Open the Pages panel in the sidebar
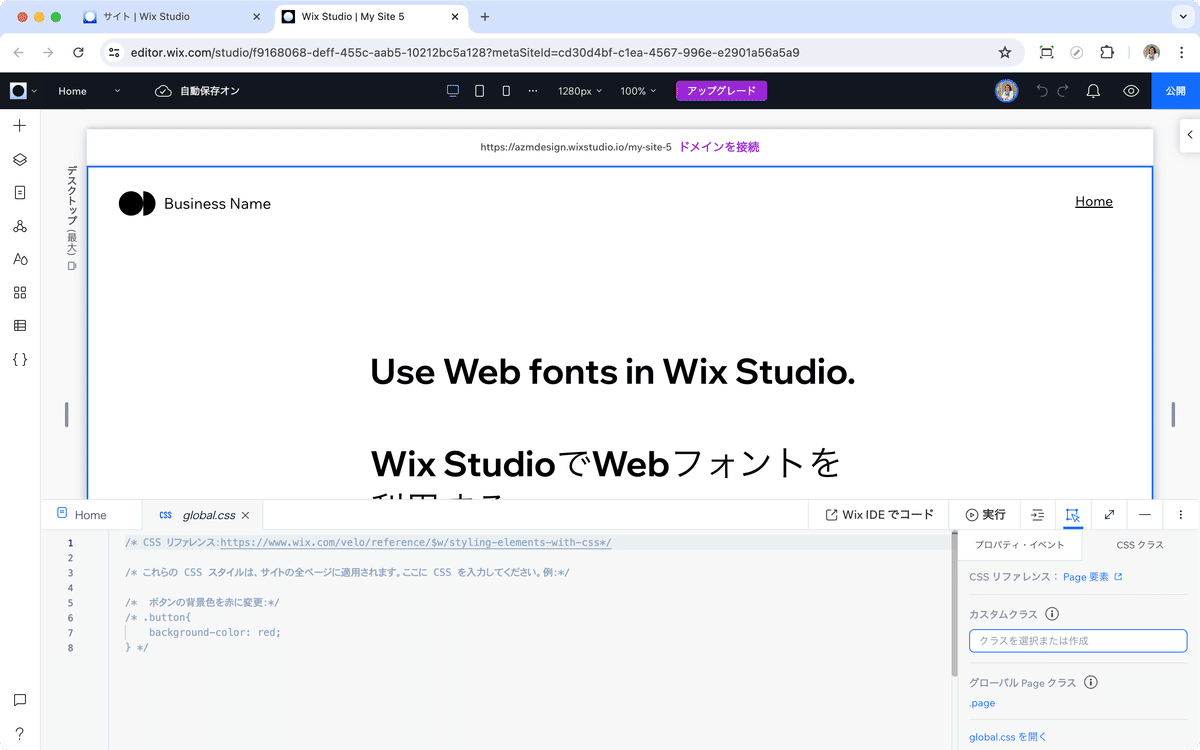The width and height of the screenshot is (1200, 750). click(x=19, y=192)
